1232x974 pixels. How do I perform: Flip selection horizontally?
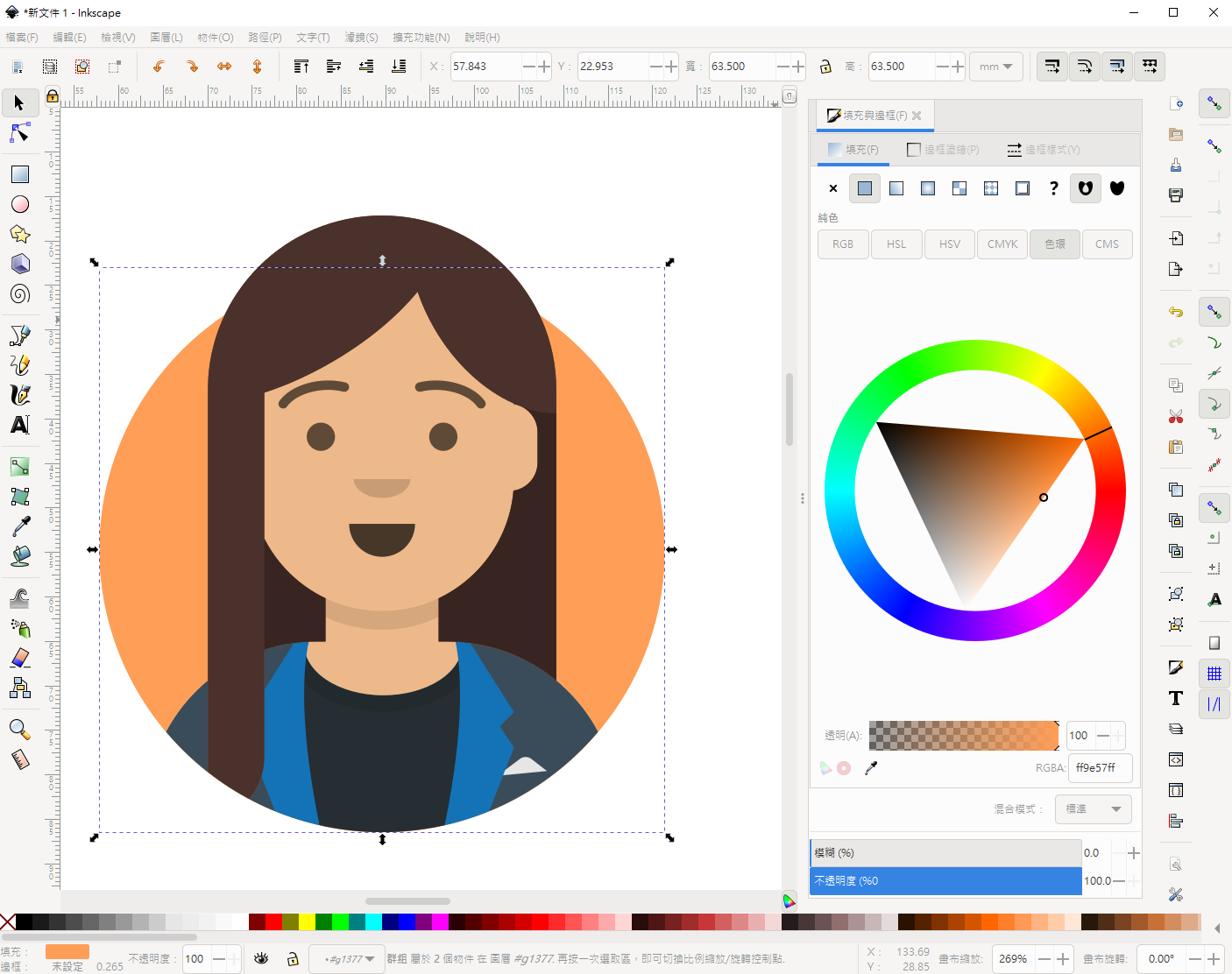(x=224, y=67)
